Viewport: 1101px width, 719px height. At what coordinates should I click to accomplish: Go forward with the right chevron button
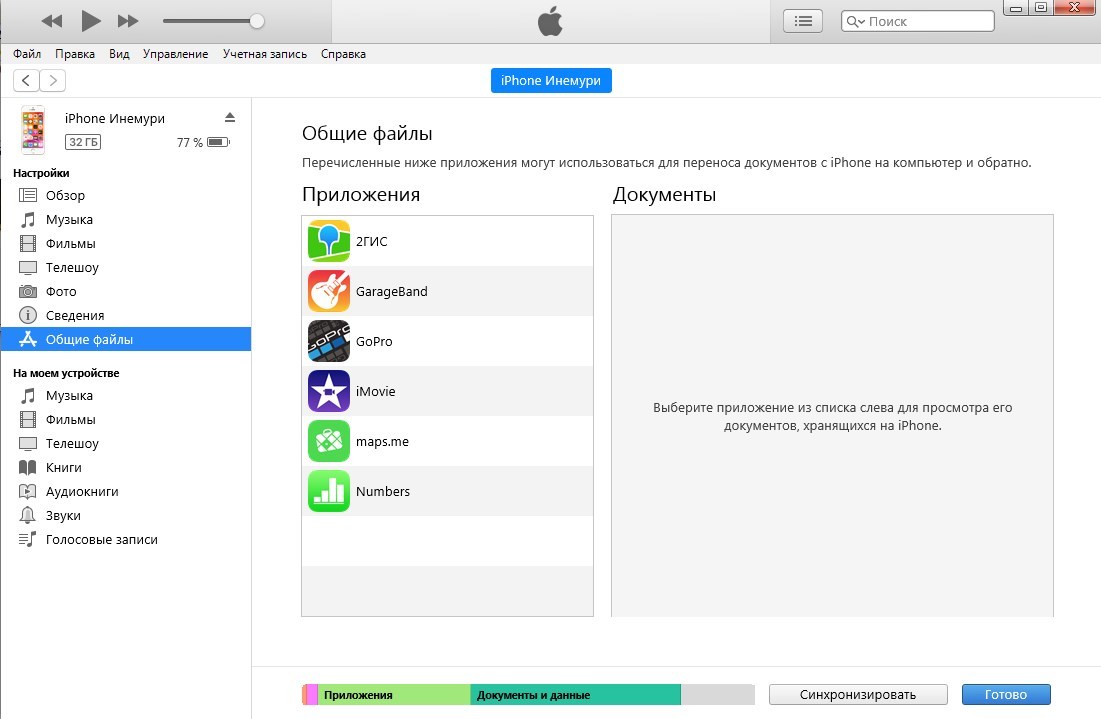pyautogui.click(x=53, y=81)
